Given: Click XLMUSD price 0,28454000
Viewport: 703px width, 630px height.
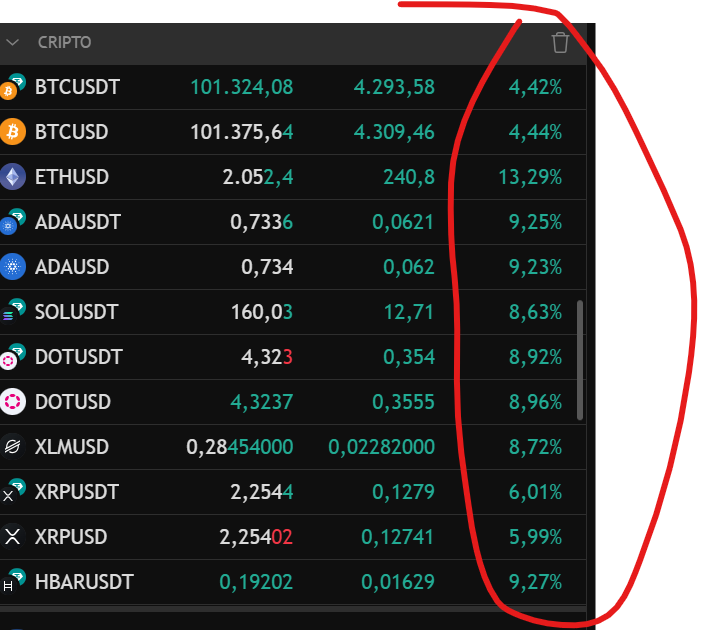Looking at the screenshot, I should click(x=240, y=447).
